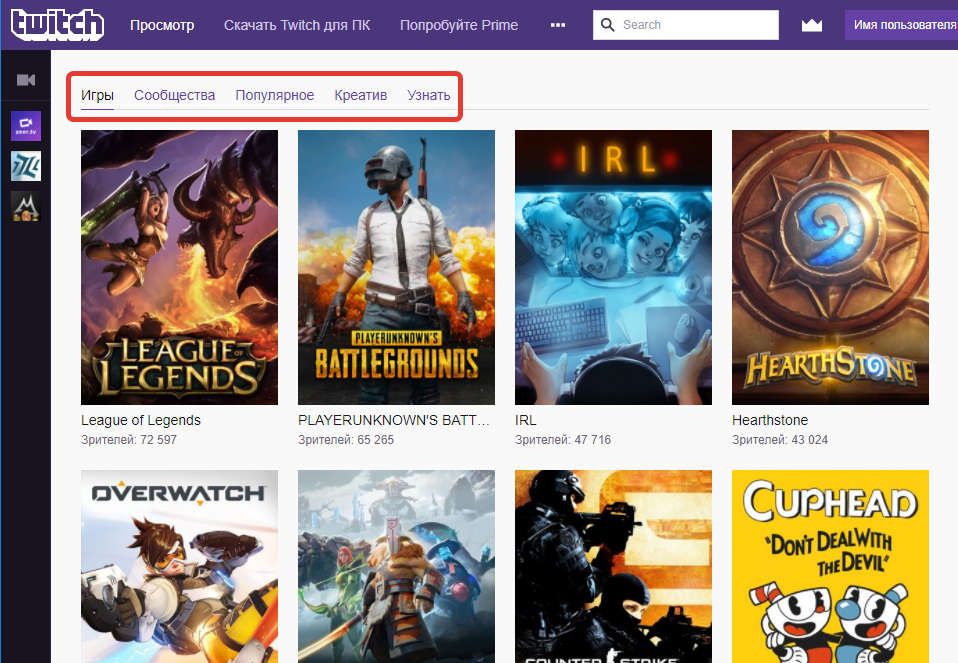This screenshot has width=958, height=663.
Task: Click into the Search field
Action: click(x=686, y=25)
